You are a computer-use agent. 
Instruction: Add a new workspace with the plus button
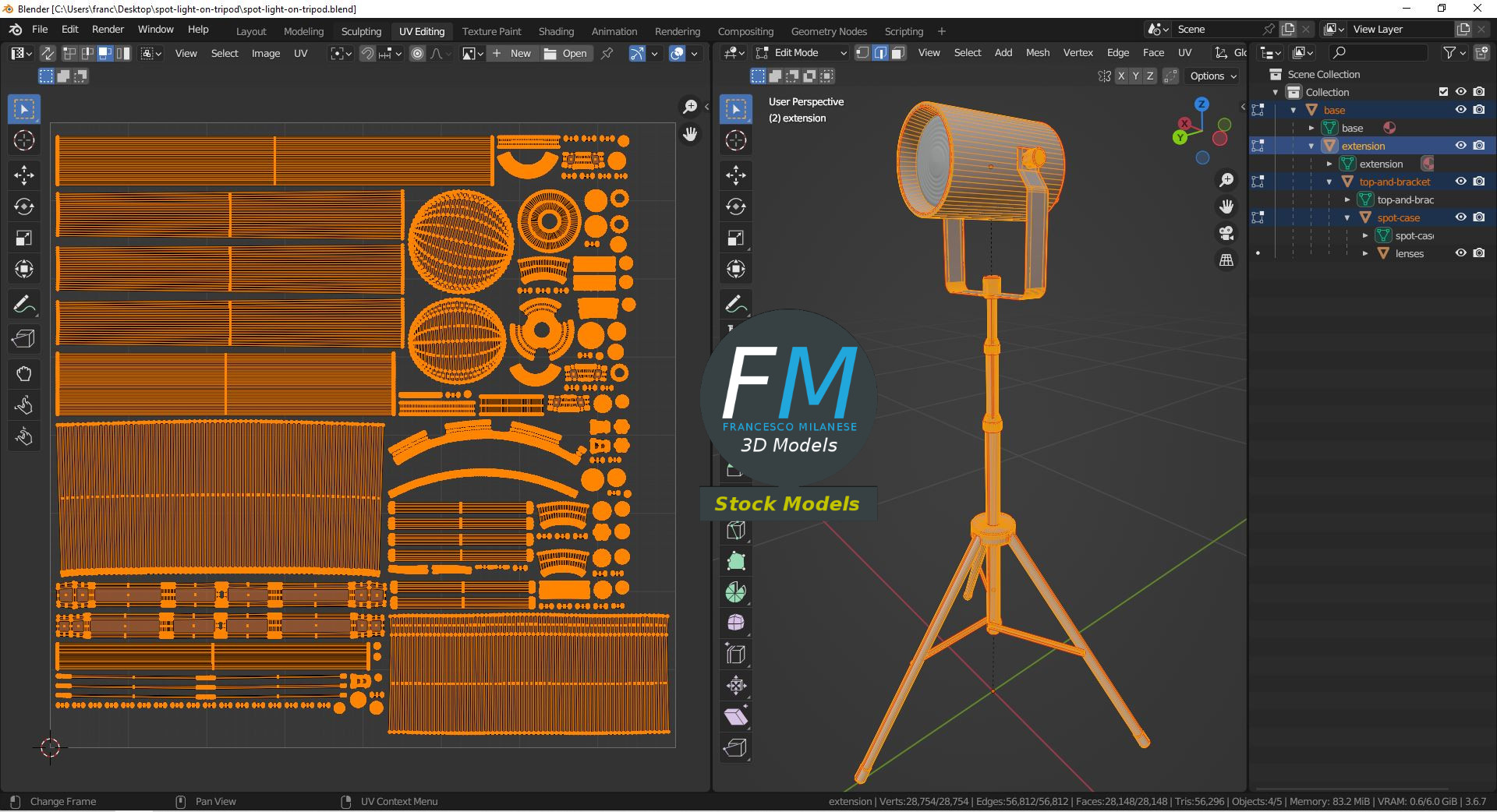point(942,31)
